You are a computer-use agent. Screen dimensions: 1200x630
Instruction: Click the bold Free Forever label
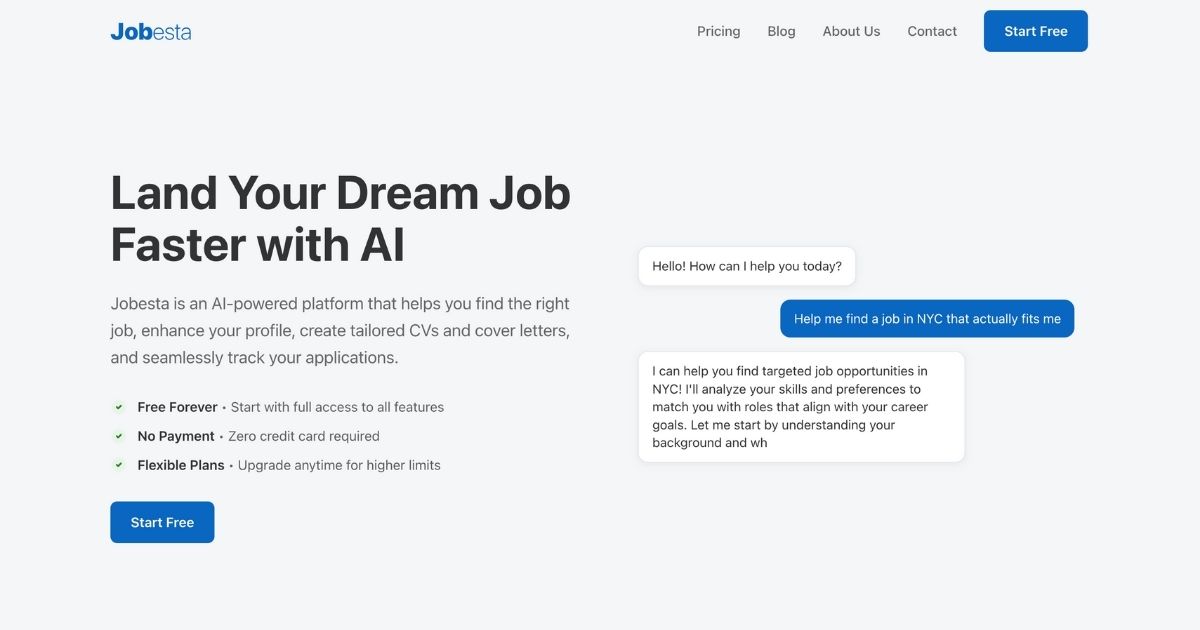[x=177, y=407]
